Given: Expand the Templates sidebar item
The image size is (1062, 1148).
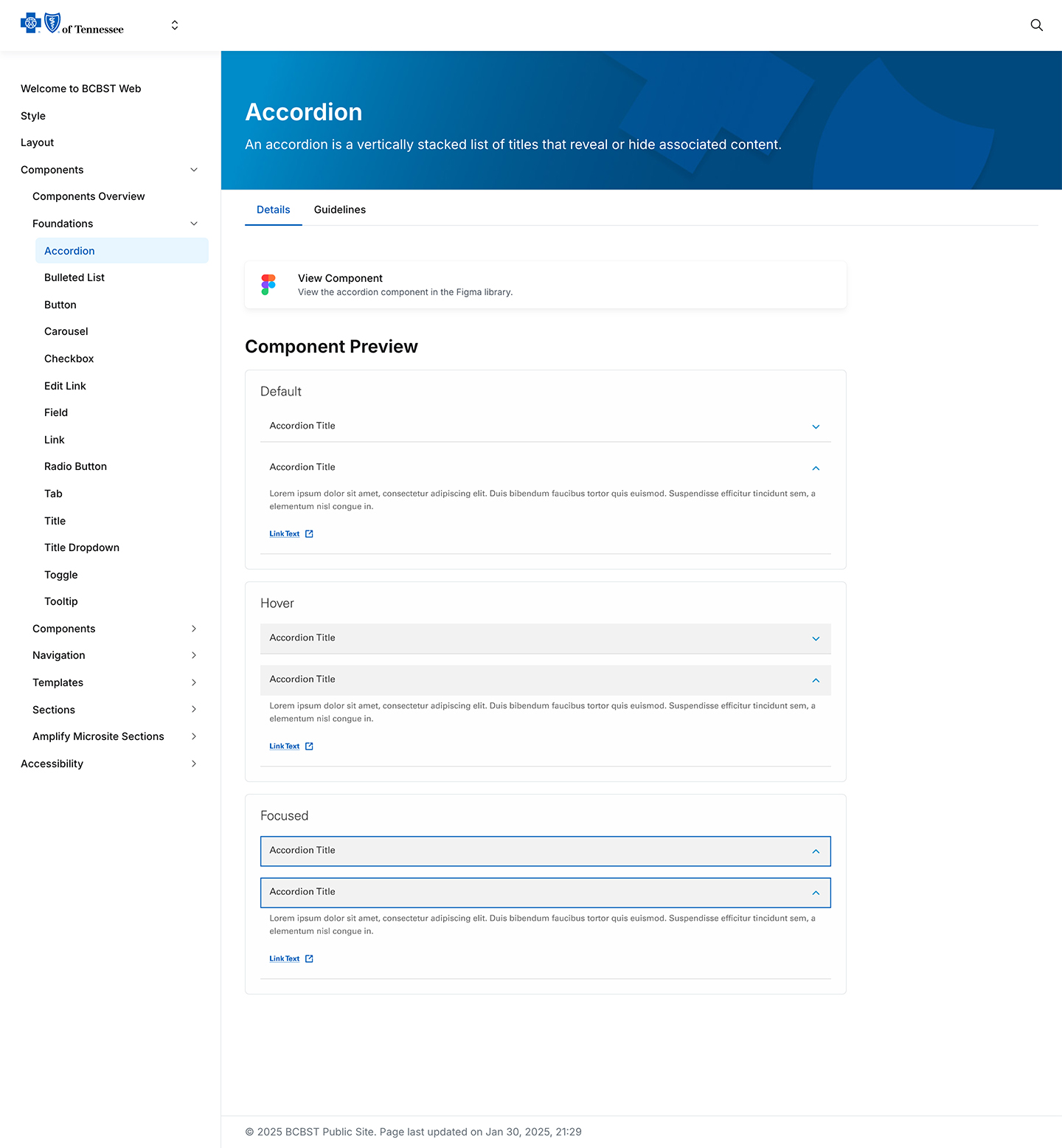Looking at the screenshot, I should pos(194,682).
